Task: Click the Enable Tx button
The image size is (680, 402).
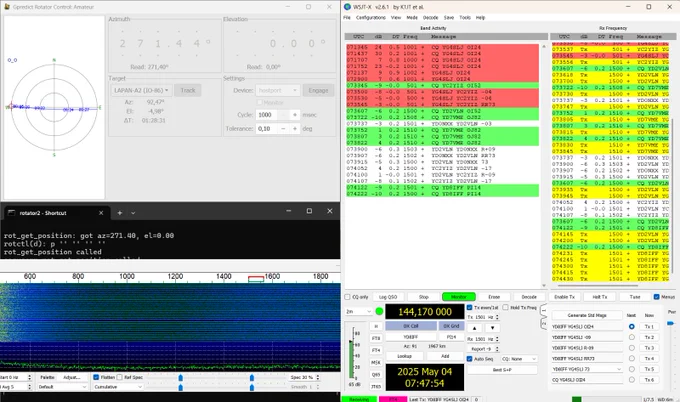Action: (564, 297)
